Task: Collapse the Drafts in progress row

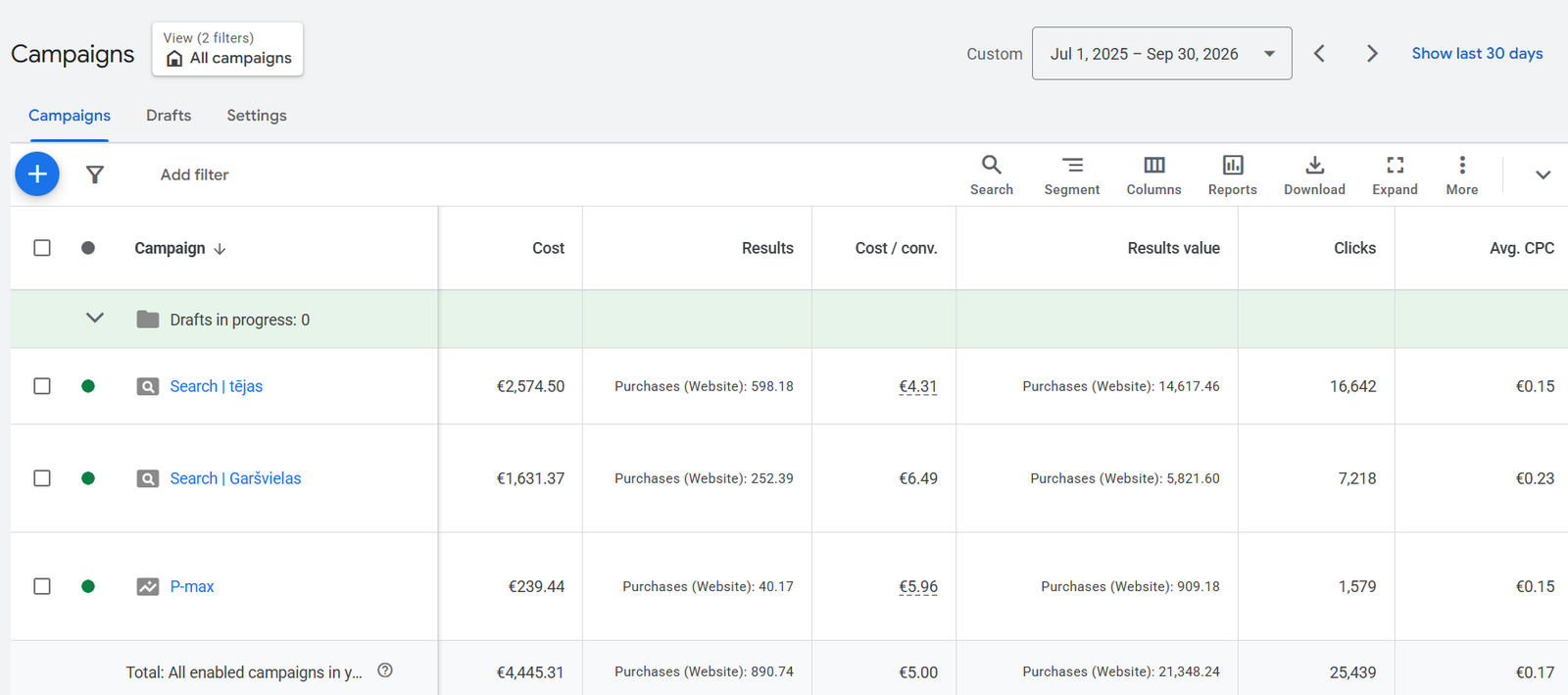Action: point(95,318)
